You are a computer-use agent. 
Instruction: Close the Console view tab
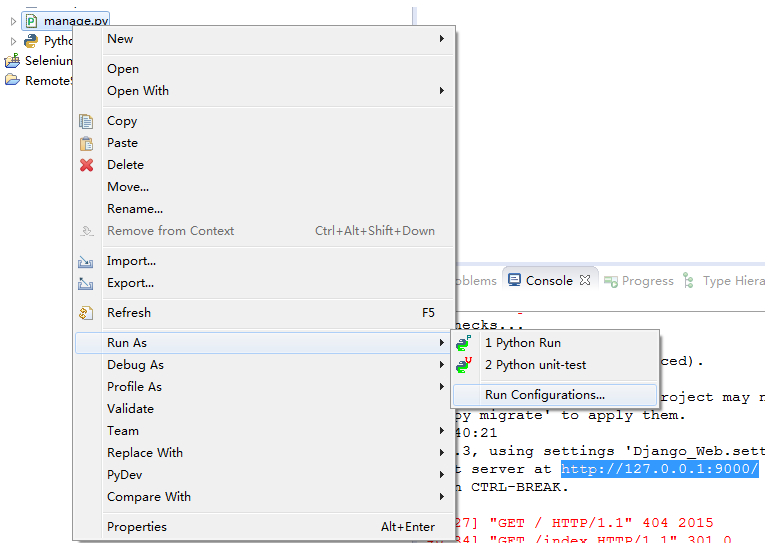tap(585, 280)
